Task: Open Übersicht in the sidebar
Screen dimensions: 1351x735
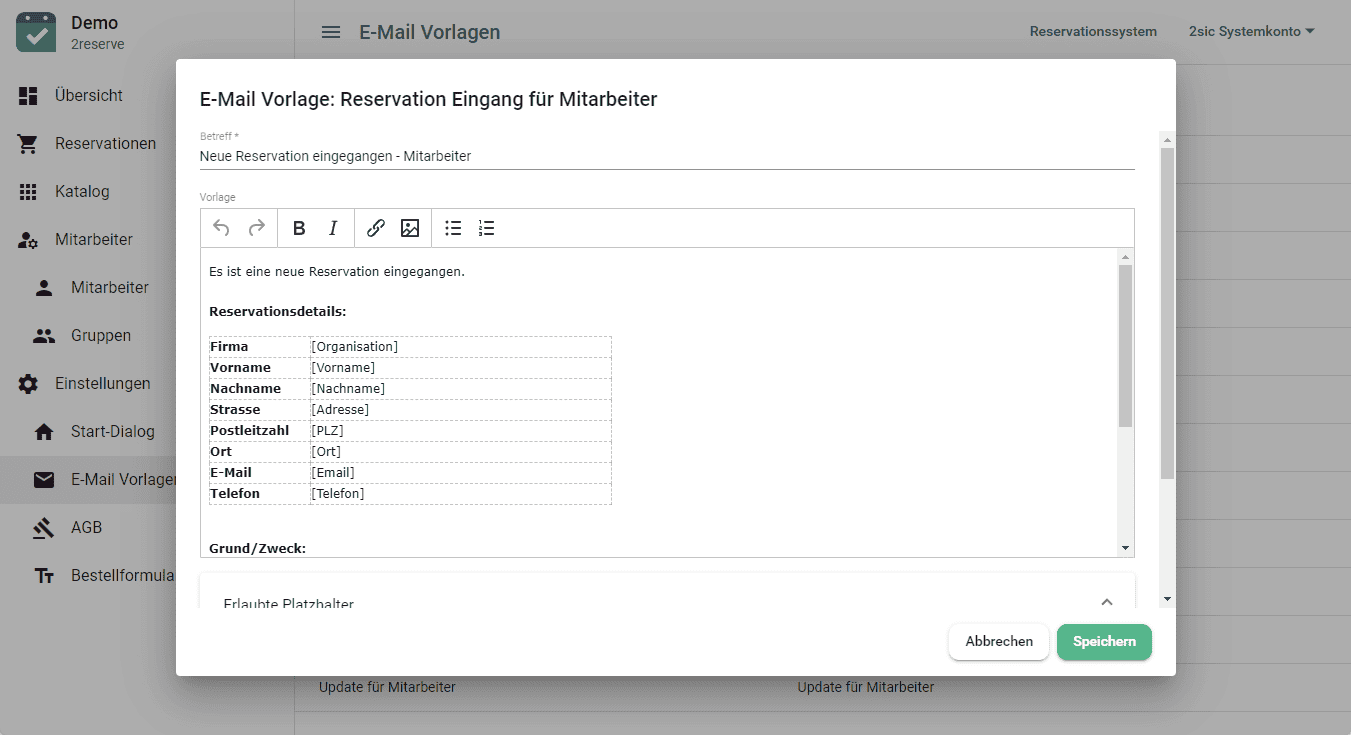Action: tap(88, 96)
